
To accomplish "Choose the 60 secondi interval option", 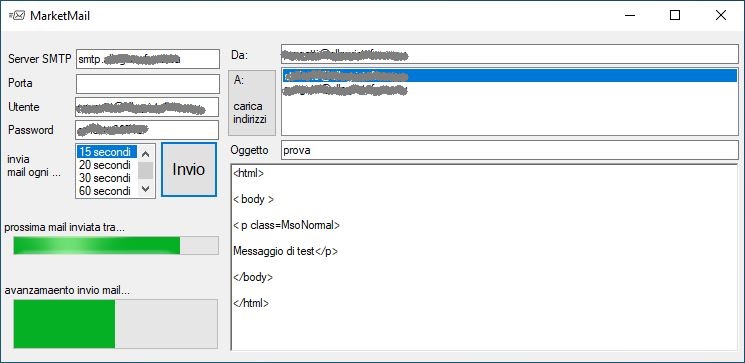I will coord(107,191).
